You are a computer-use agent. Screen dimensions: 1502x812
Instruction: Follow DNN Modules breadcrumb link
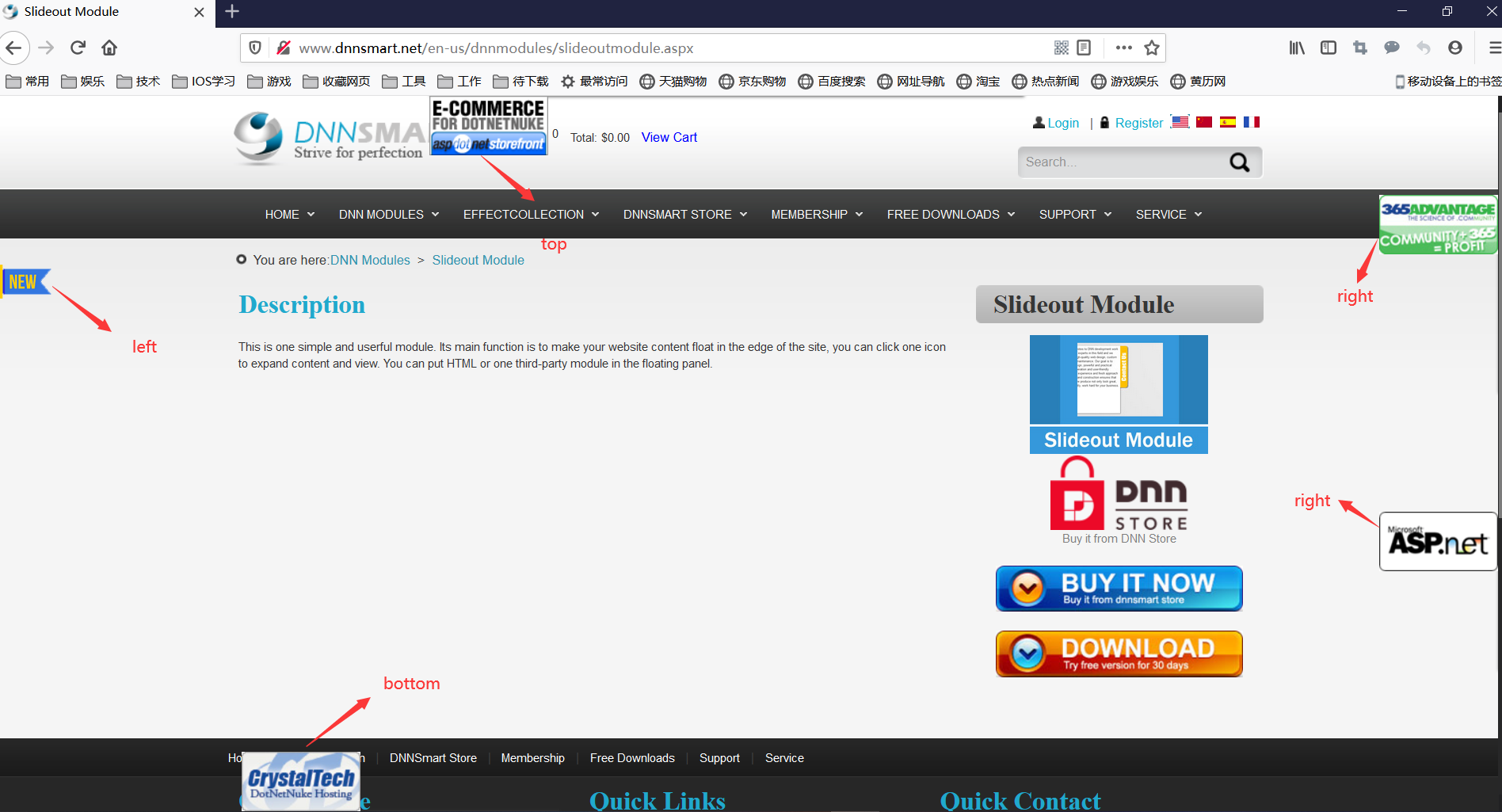370,260
